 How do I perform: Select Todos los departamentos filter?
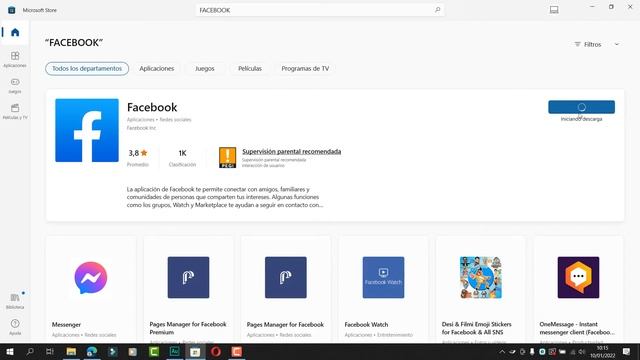point(87,69)
